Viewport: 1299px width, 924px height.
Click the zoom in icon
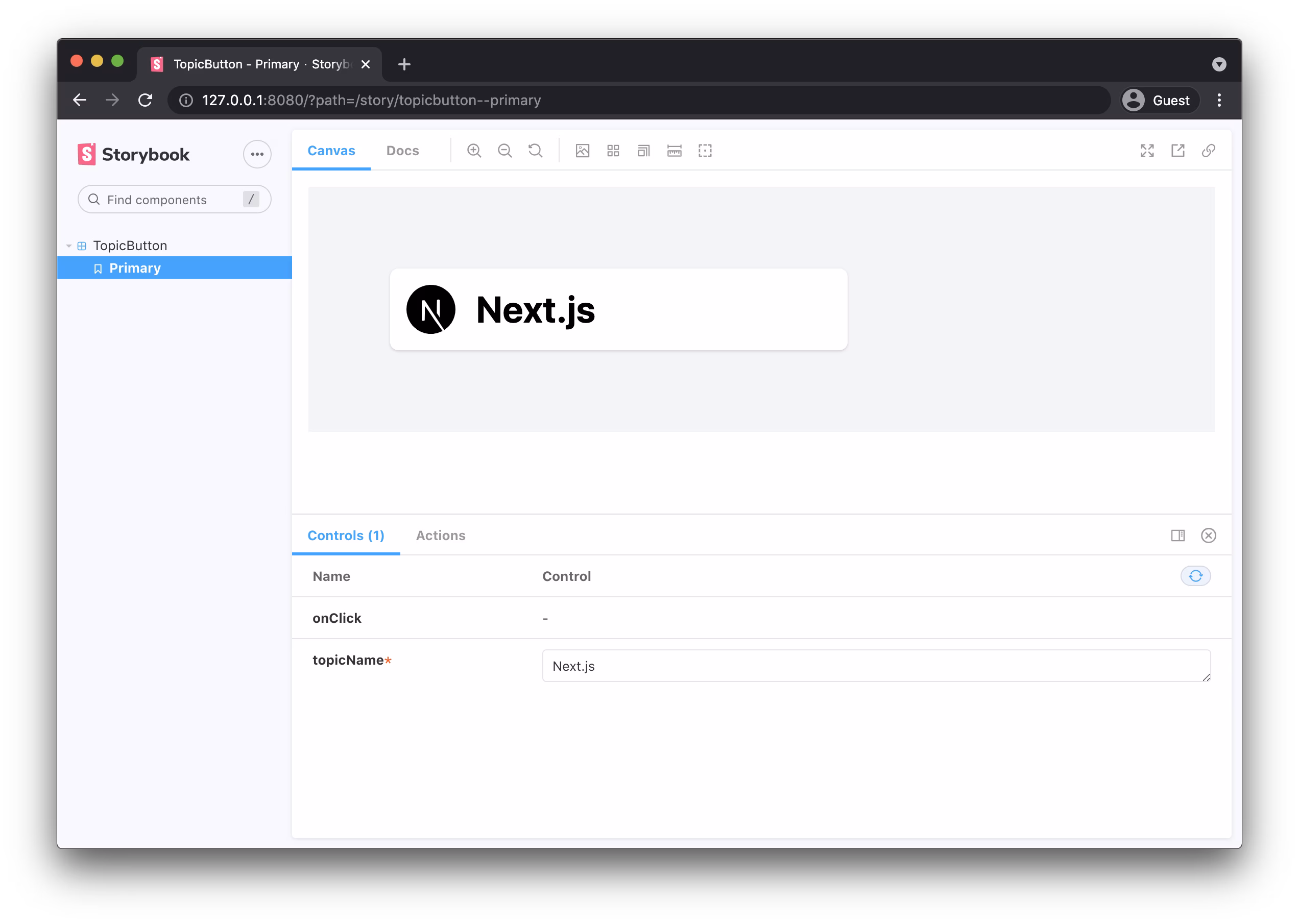click(x=474, y=151)
